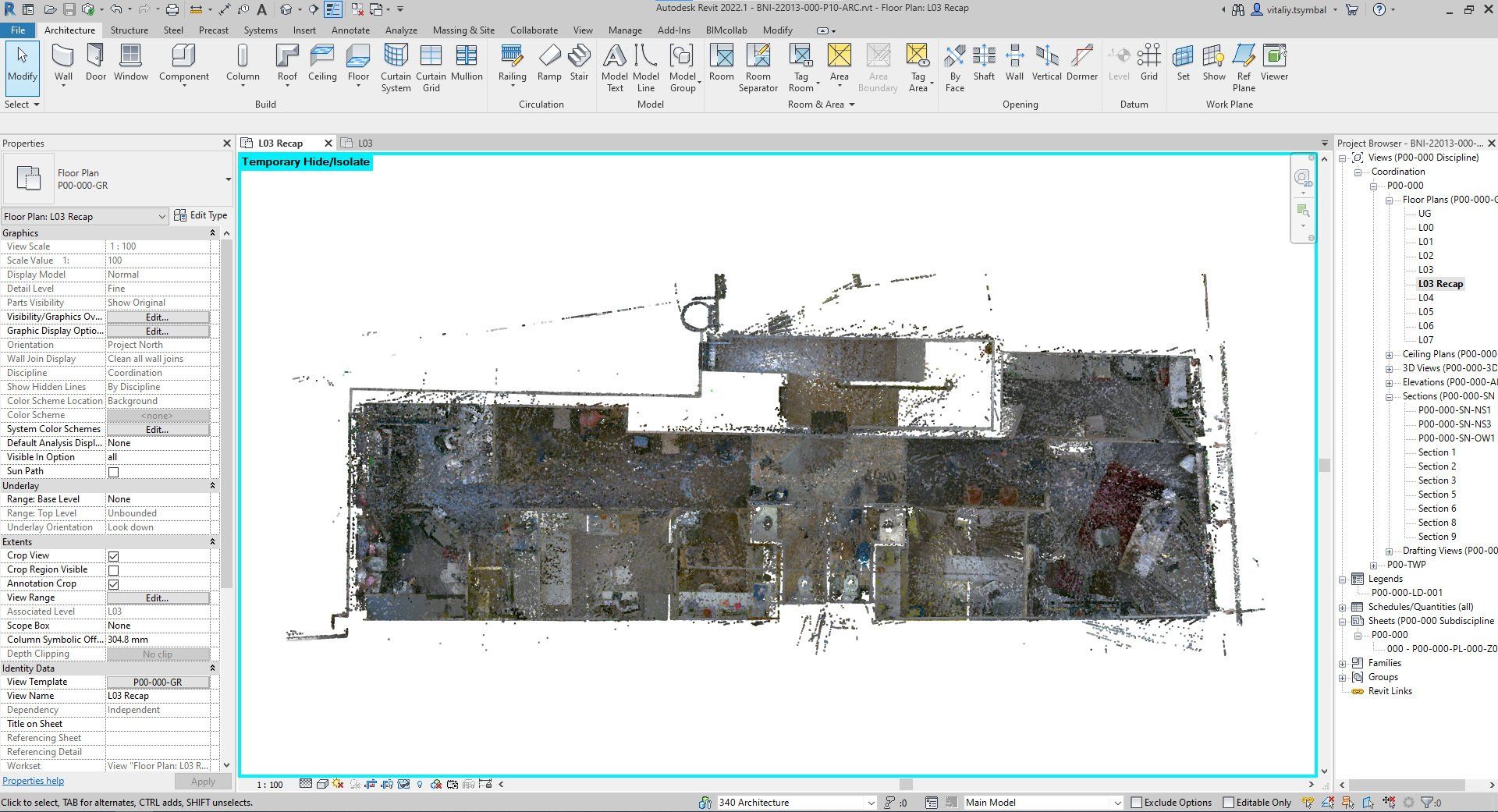
Task: Enable the Crop Region Visible checkbox
Action: pos(114,570)
